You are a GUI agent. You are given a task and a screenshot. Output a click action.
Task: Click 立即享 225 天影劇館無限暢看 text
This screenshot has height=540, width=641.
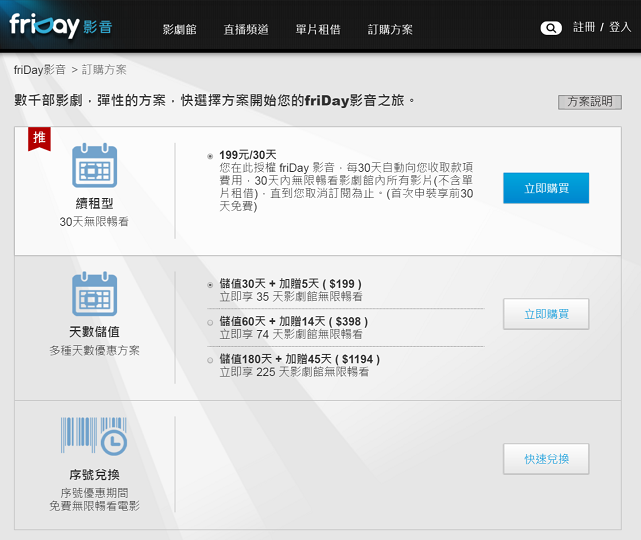(294, 372)
